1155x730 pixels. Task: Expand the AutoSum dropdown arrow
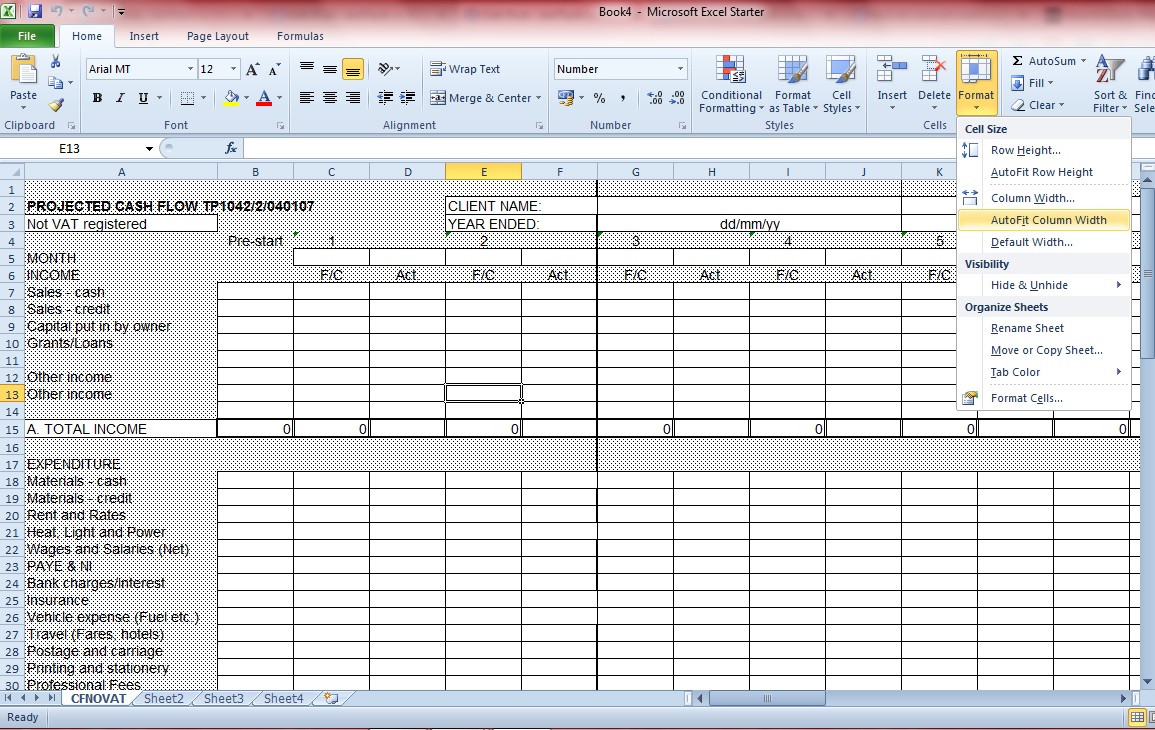coord(1083,61)
